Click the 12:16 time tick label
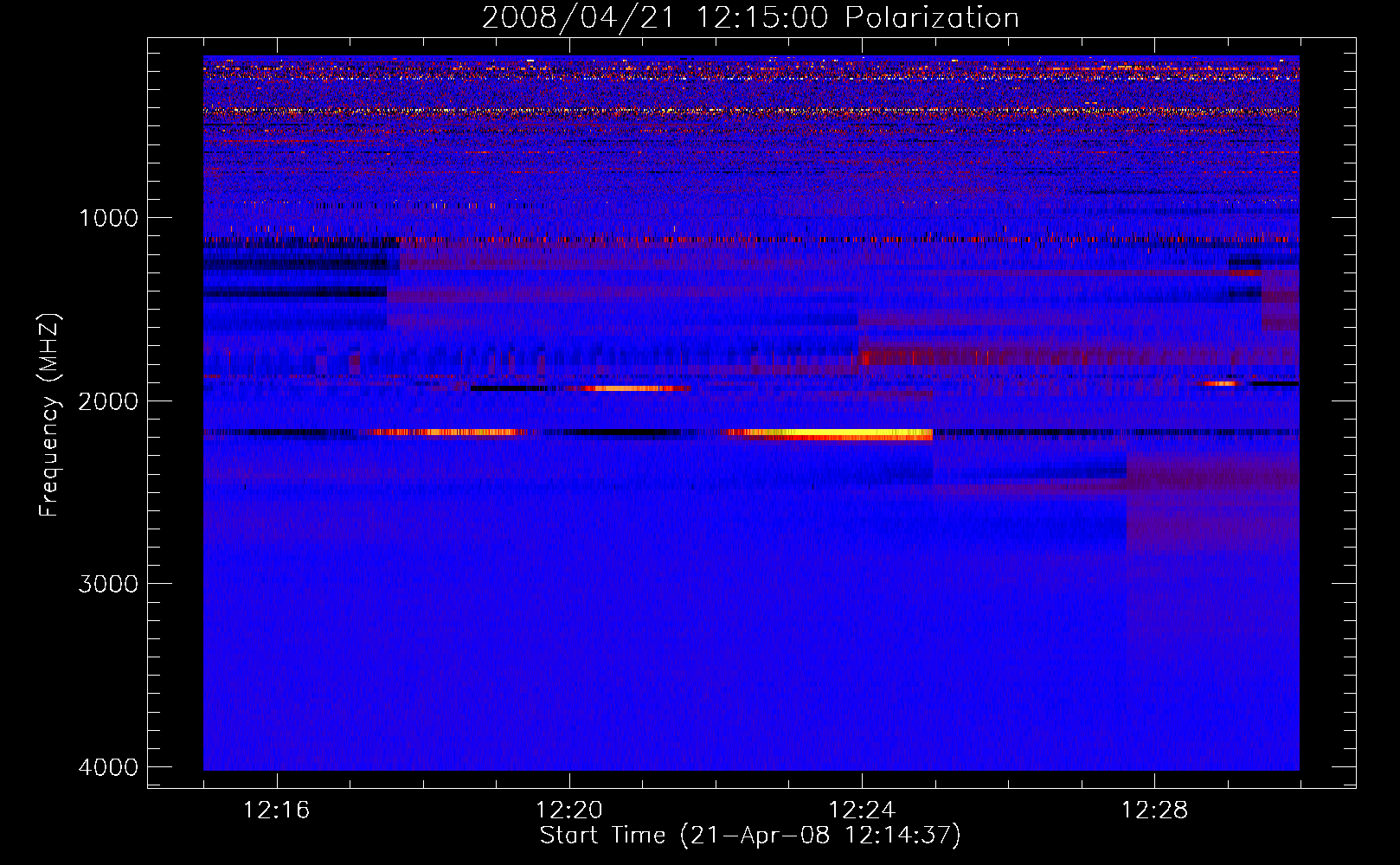This screenshot has width=1400, height=865. coord(277,811)
